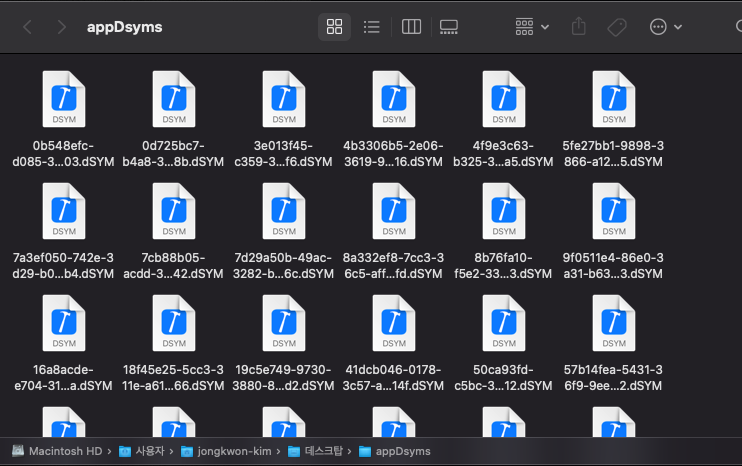Click filename text 8b76fa10-f5e2-33...3.dSYM
The width and height of the screenshot is (742, 466).
point(503,266)
